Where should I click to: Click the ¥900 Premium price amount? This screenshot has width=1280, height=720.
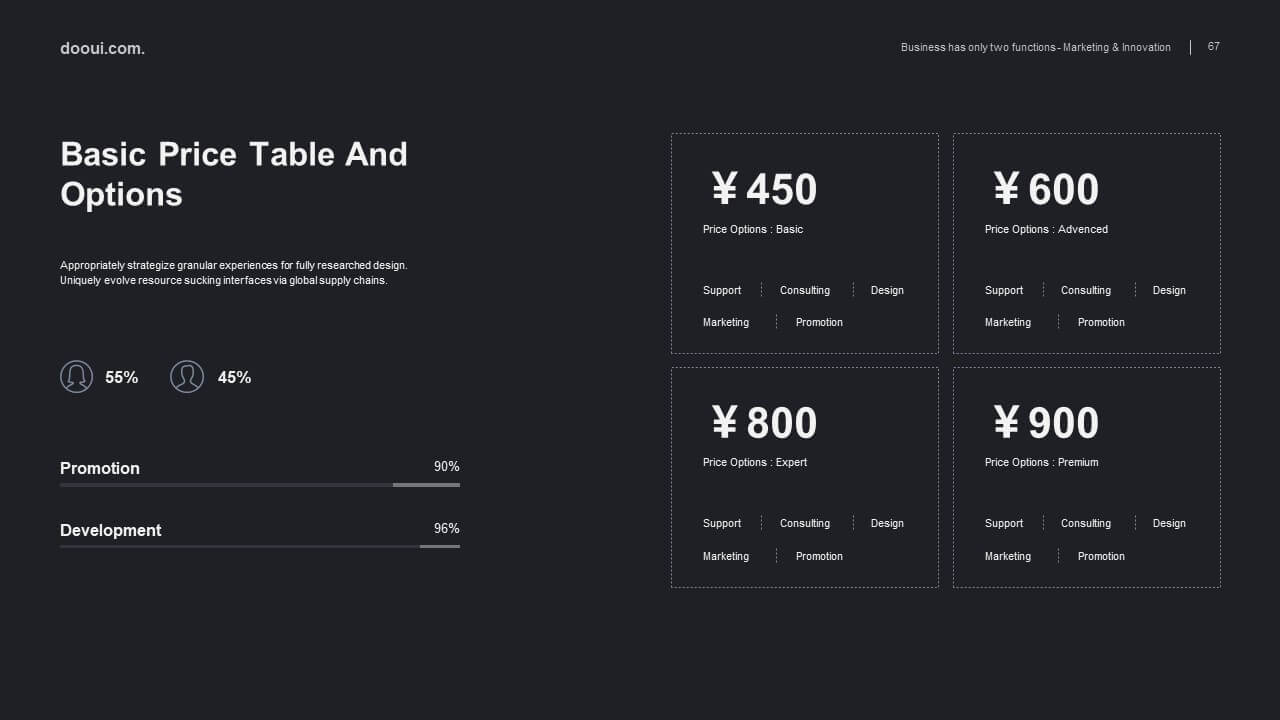coord(1046,423)
